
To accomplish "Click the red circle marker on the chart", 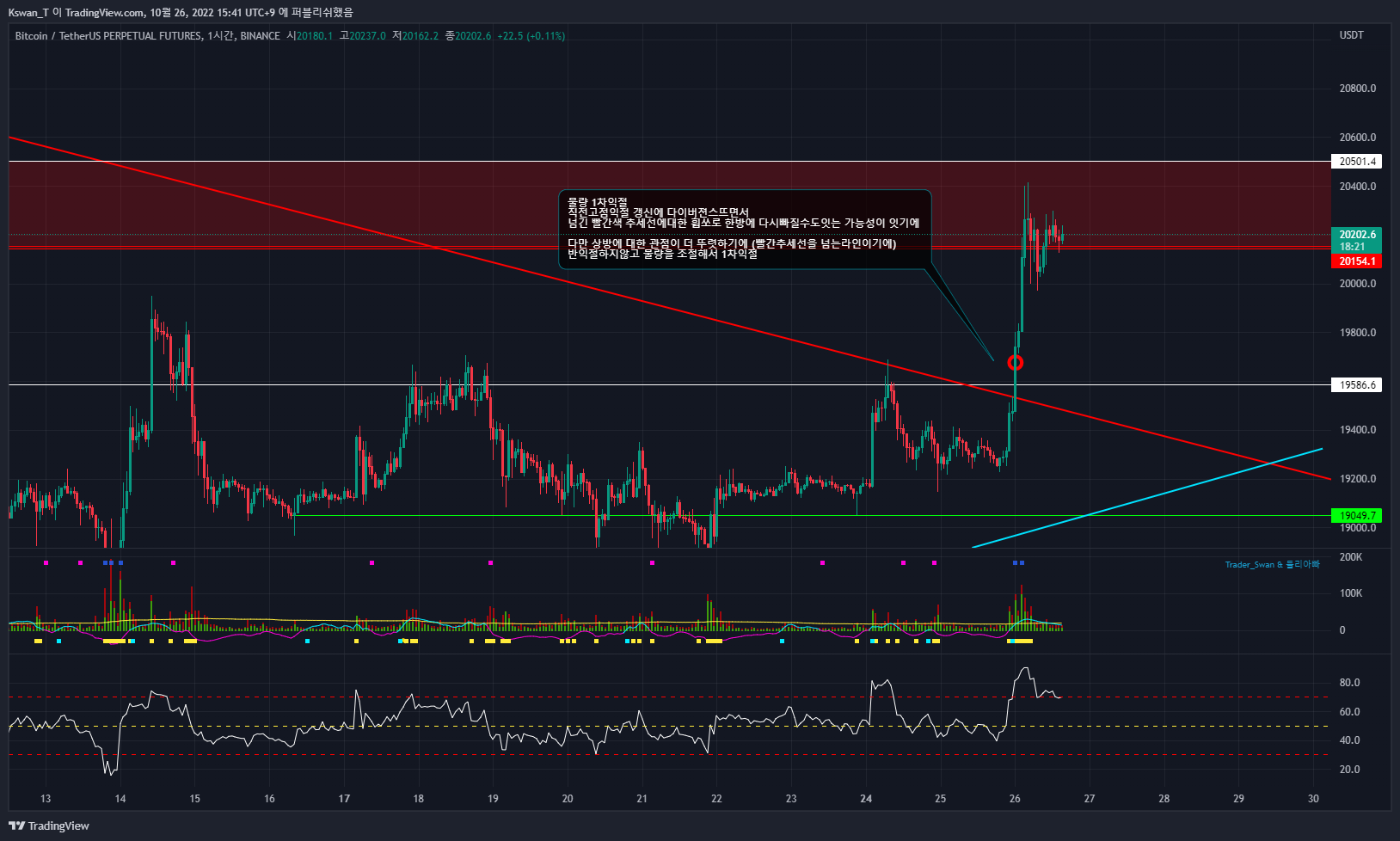I will (x=1015, y=363).
